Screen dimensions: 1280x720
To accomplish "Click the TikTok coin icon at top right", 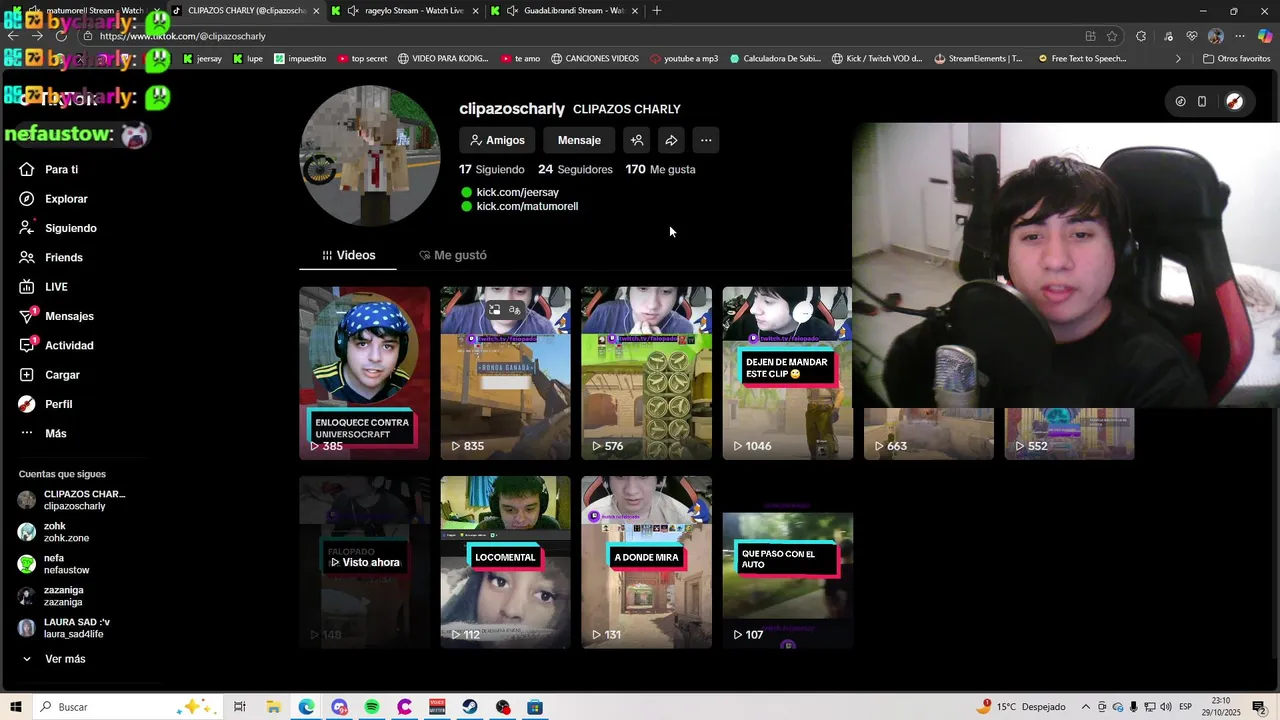I will [x=1180, y=101].
